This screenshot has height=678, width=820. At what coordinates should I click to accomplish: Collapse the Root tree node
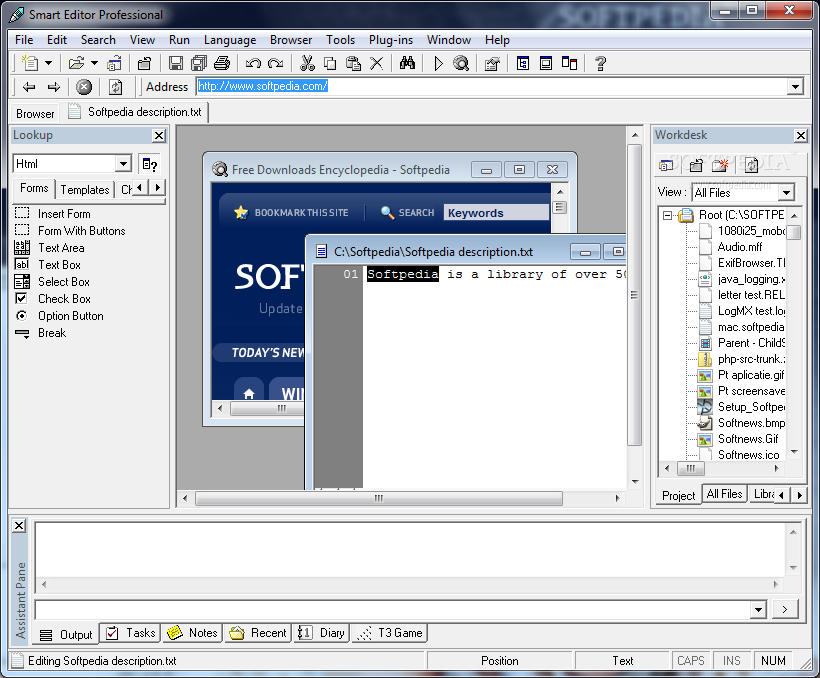point(667,215)
